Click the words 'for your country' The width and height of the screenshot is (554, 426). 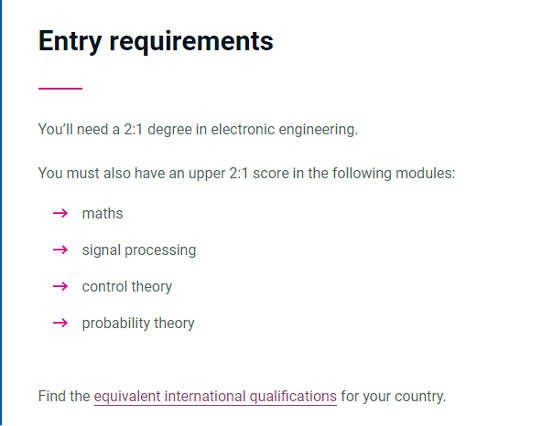click(393, 396)
